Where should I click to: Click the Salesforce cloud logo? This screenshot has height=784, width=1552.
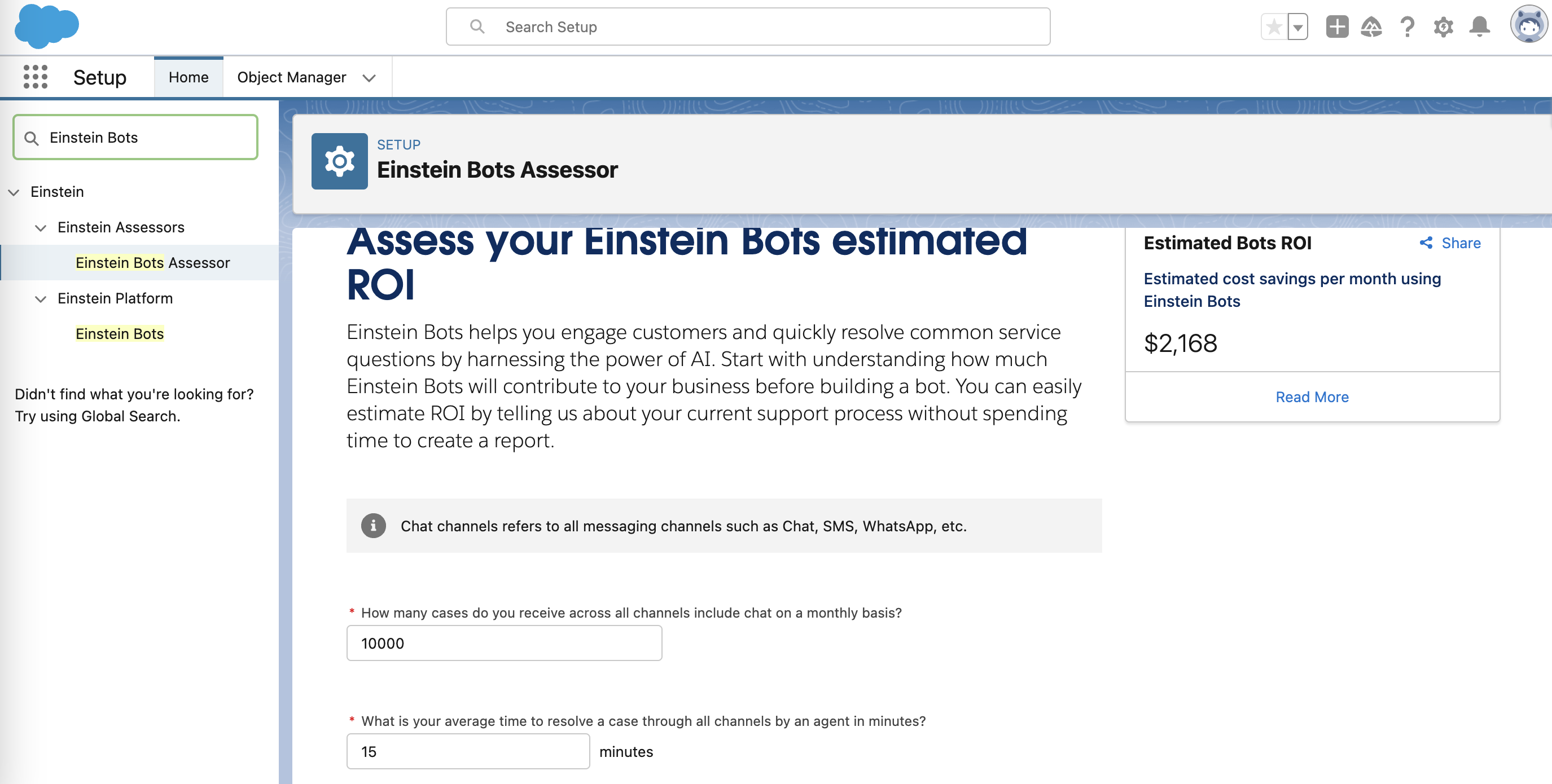point(46,27)
